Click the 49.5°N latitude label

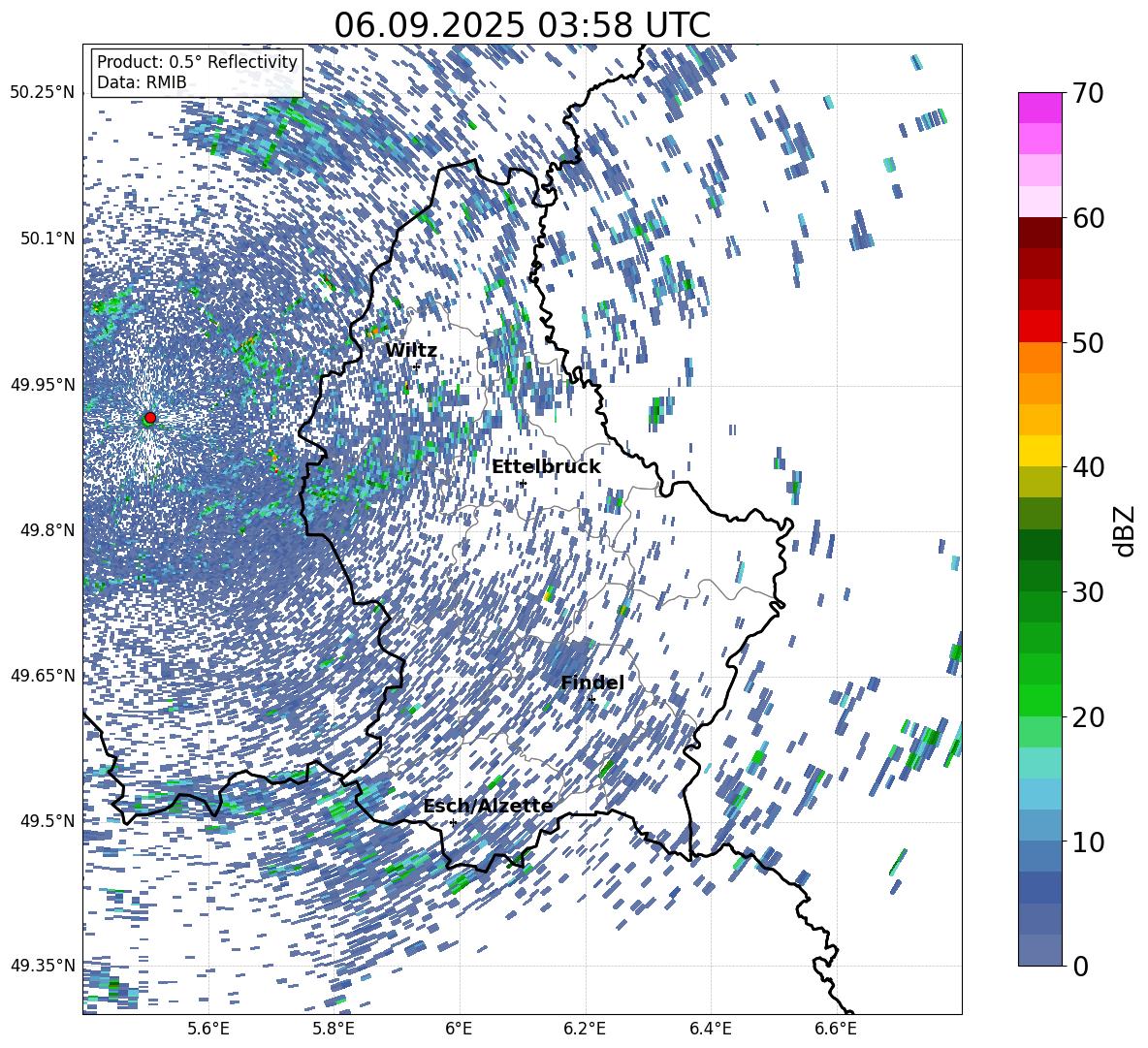[48, 821]
